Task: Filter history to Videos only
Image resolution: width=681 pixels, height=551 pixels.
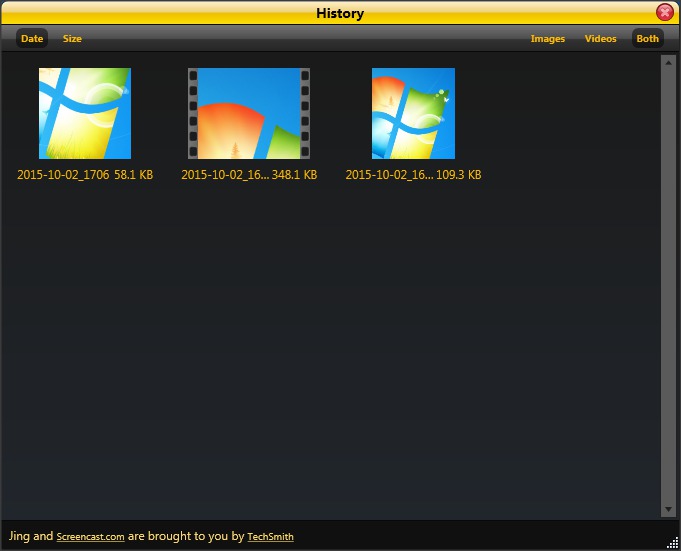Action: point(600,39)
